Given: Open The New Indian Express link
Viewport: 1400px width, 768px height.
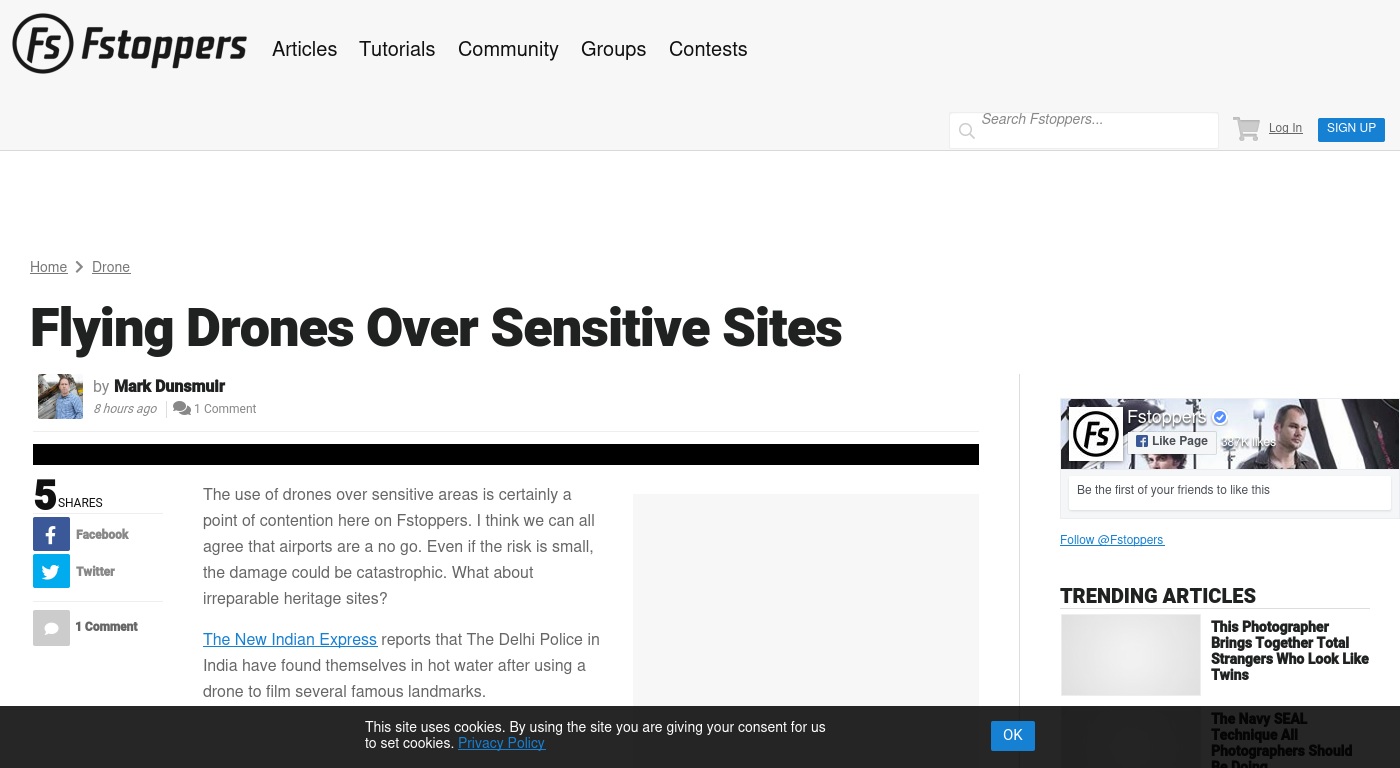Looking at the screenshot, I should [290, 639].
